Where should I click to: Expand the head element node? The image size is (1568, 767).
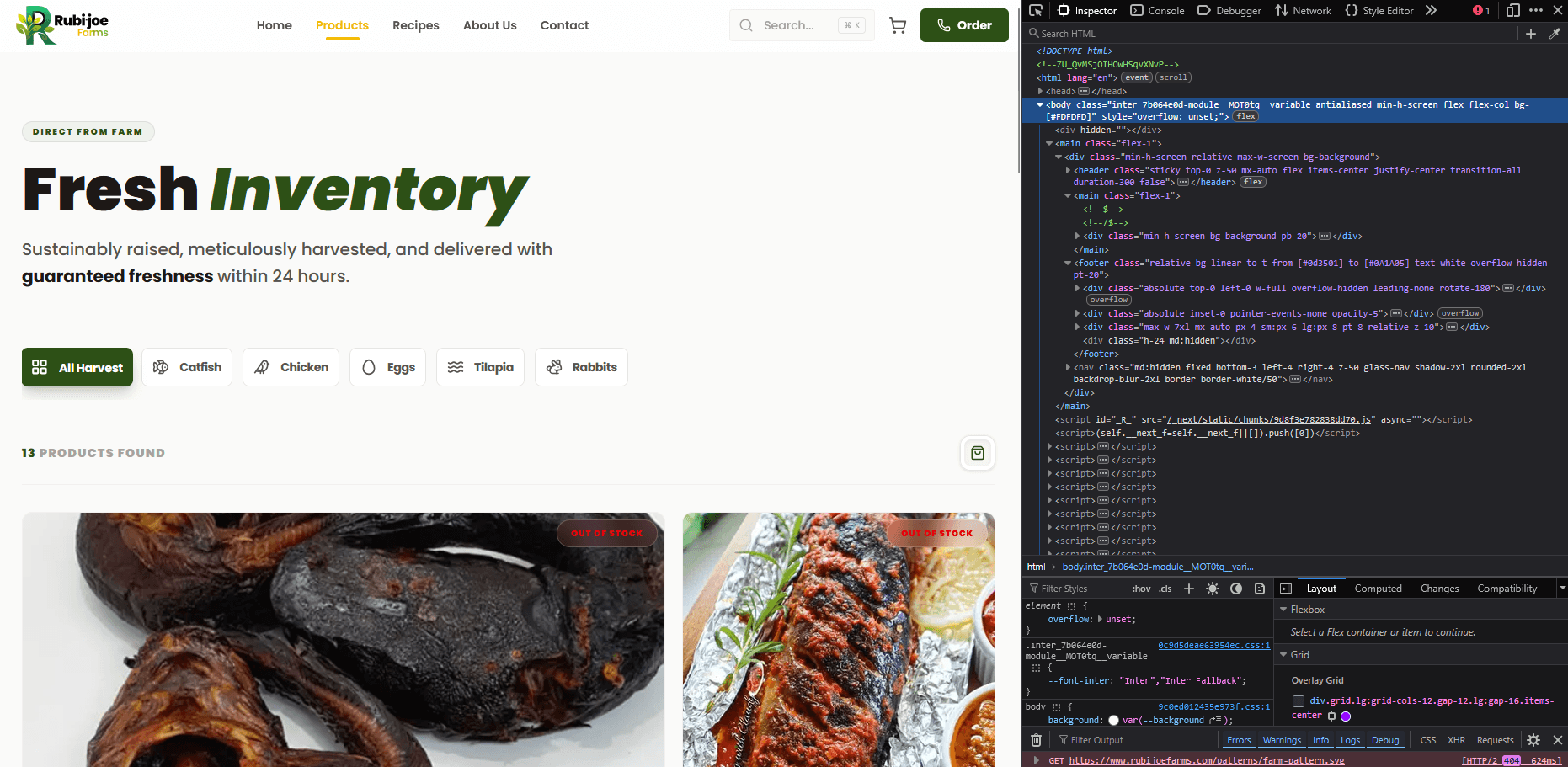(1041, 91)
